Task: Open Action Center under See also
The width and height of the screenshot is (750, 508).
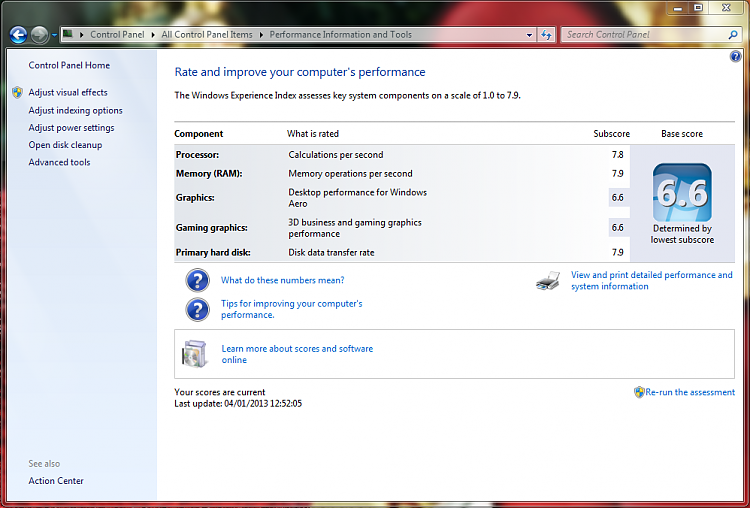Action: click(56, 481)
